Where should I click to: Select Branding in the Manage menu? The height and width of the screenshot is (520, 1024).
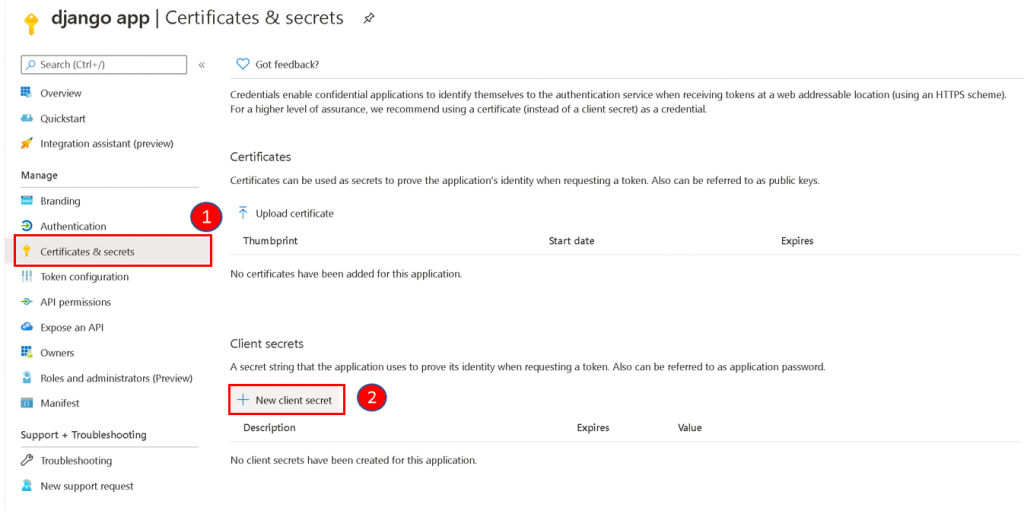(x=60, y=201)
